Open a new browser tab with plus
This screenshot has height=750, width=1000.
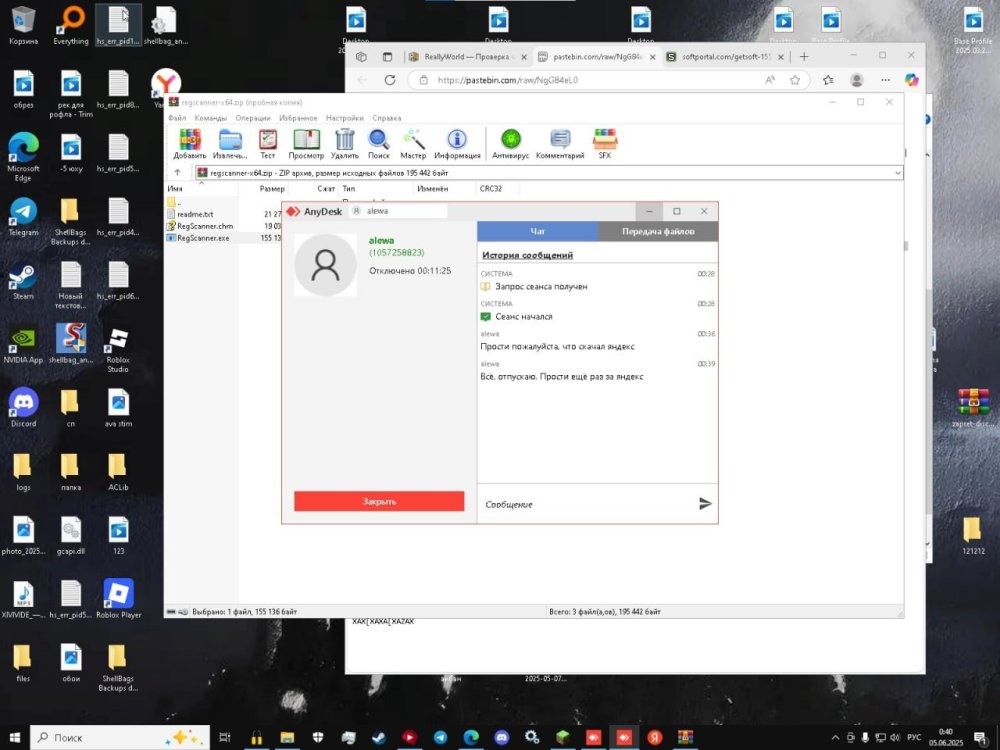pyautogui.click(x=804, y=57)
